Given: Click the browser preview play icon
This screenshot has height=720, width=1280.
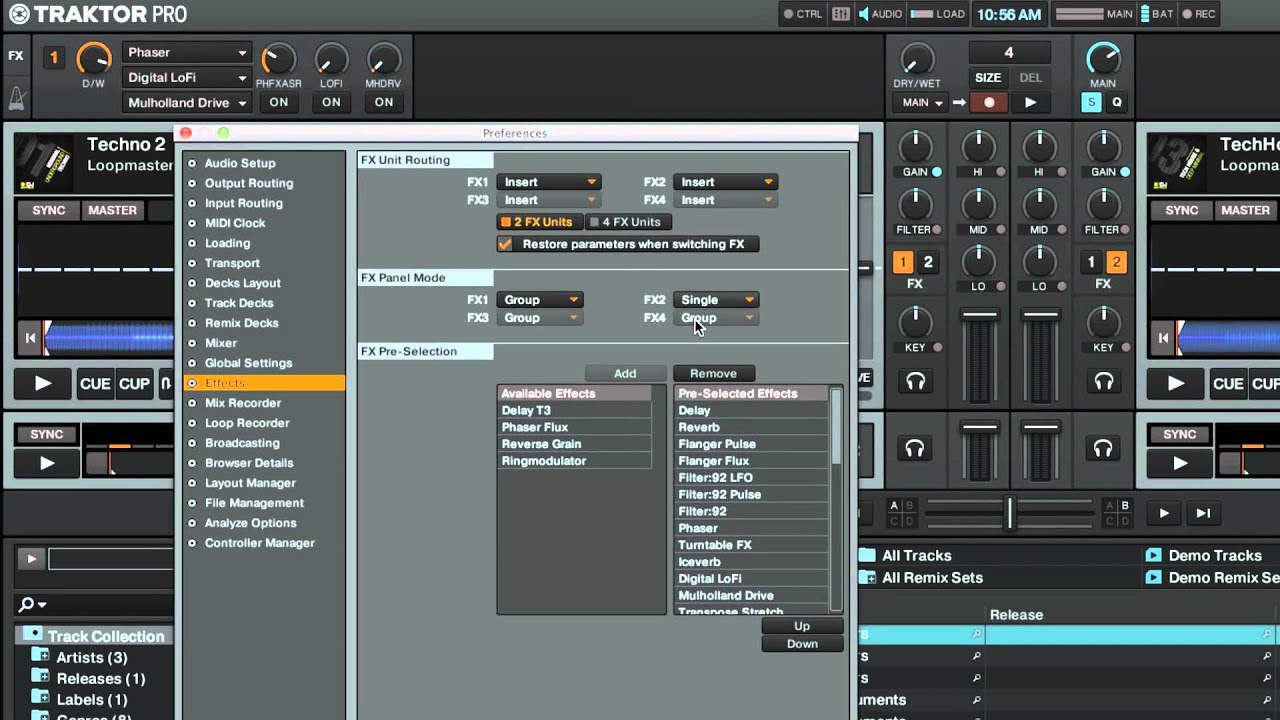Looking at the screenshot, I should click(31, 560).
